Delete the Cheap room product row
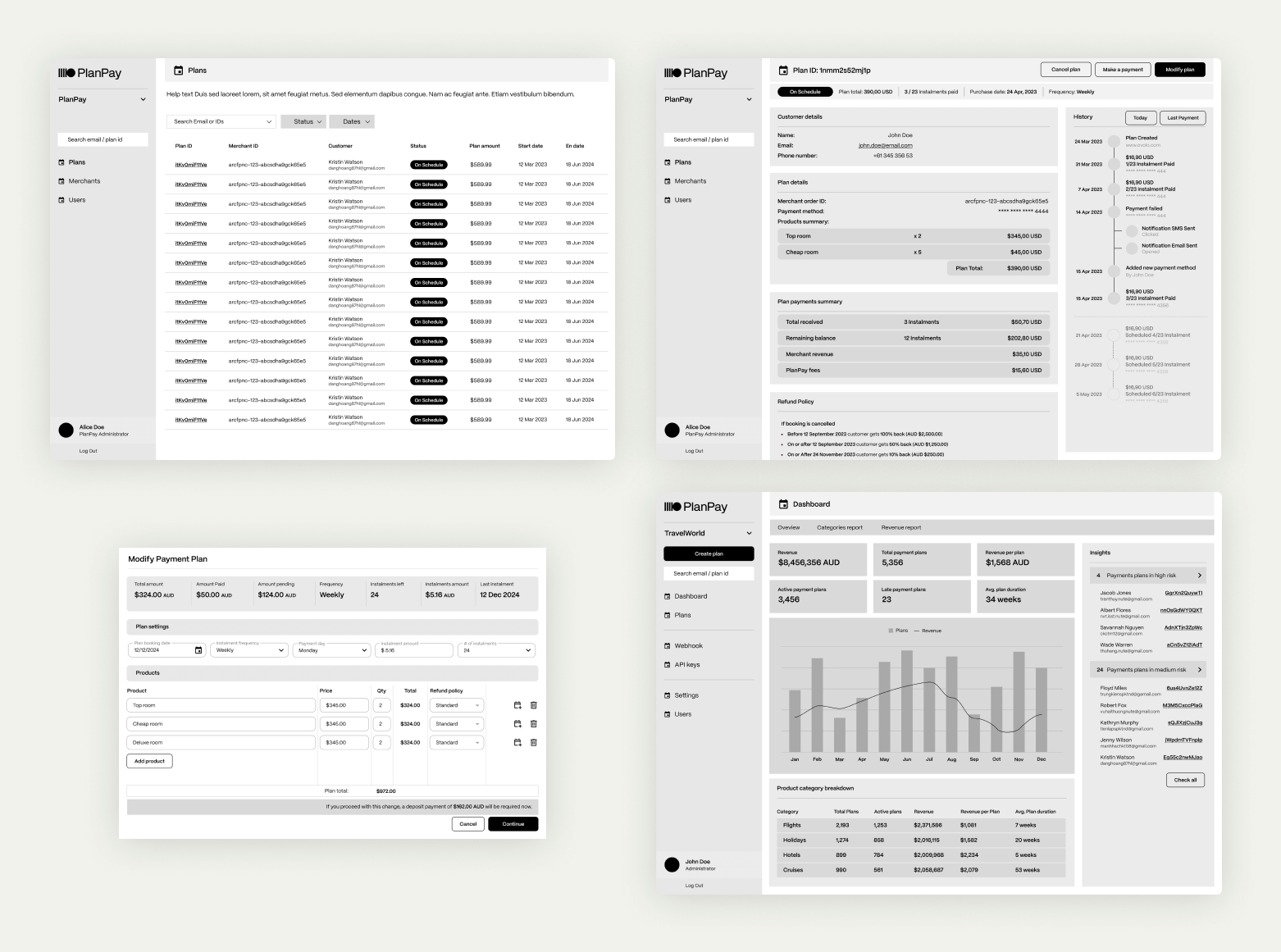Viewport: 1281px width, 952px height. pyautogui.click(x=533, y=724)
